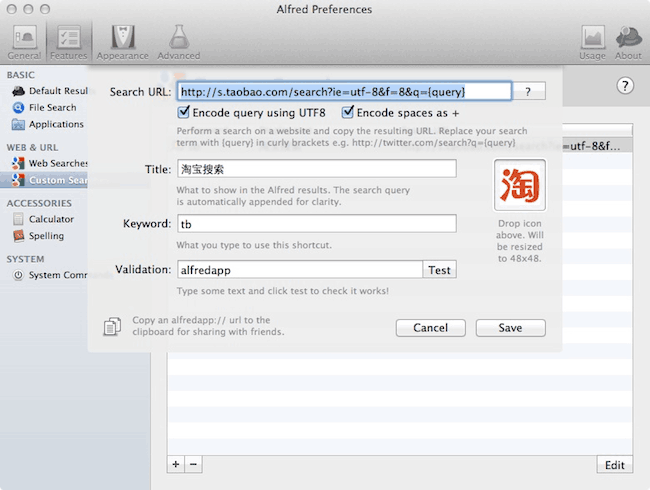Toggle Encode query using UTF8 checkbox
This screenshot has width=650, height=490.
[x=183, y=112]
